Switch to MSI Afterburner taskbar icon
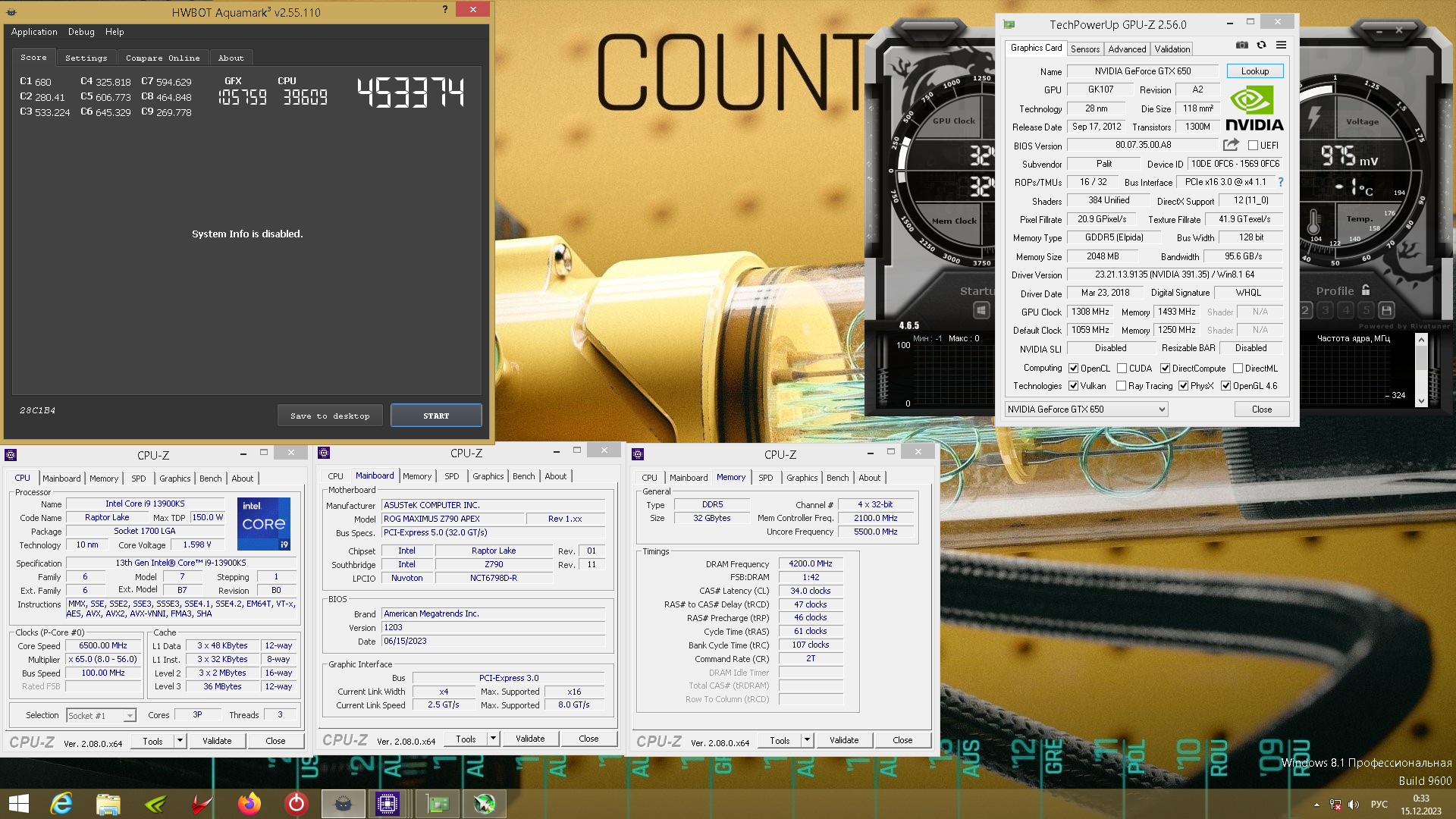The image size is (1456, 819). 485,804
